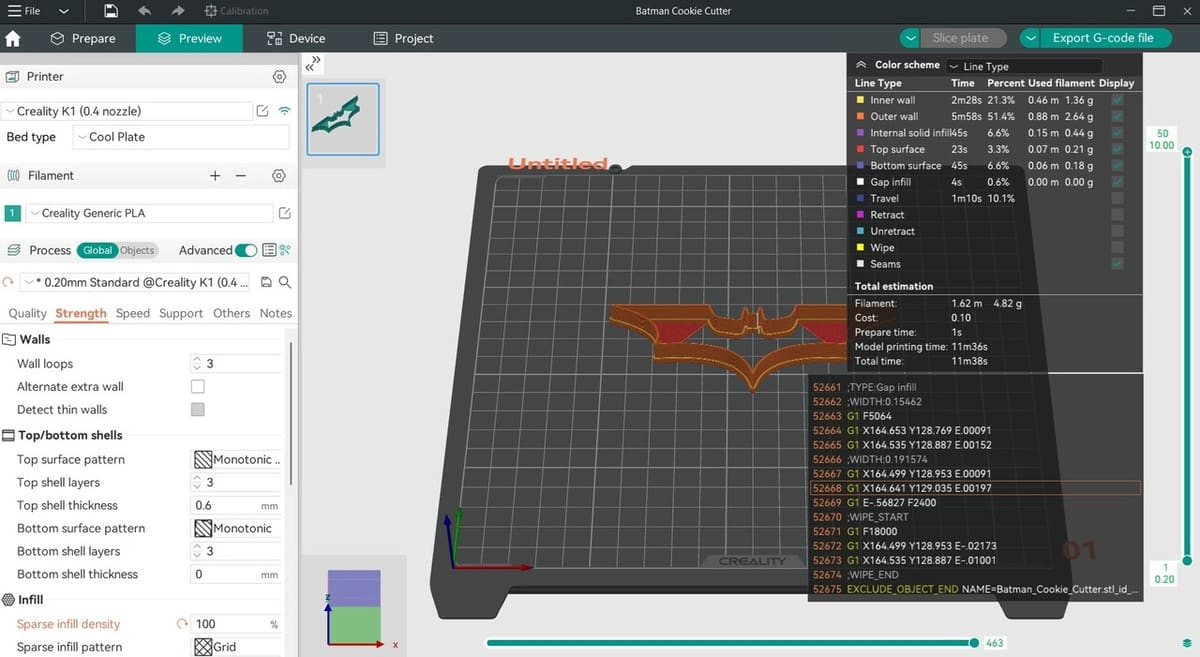Screen dimensions: 1200x657
Task: Open the Line Type color scheme dropdown
Action: click(x=1023, y=66)
